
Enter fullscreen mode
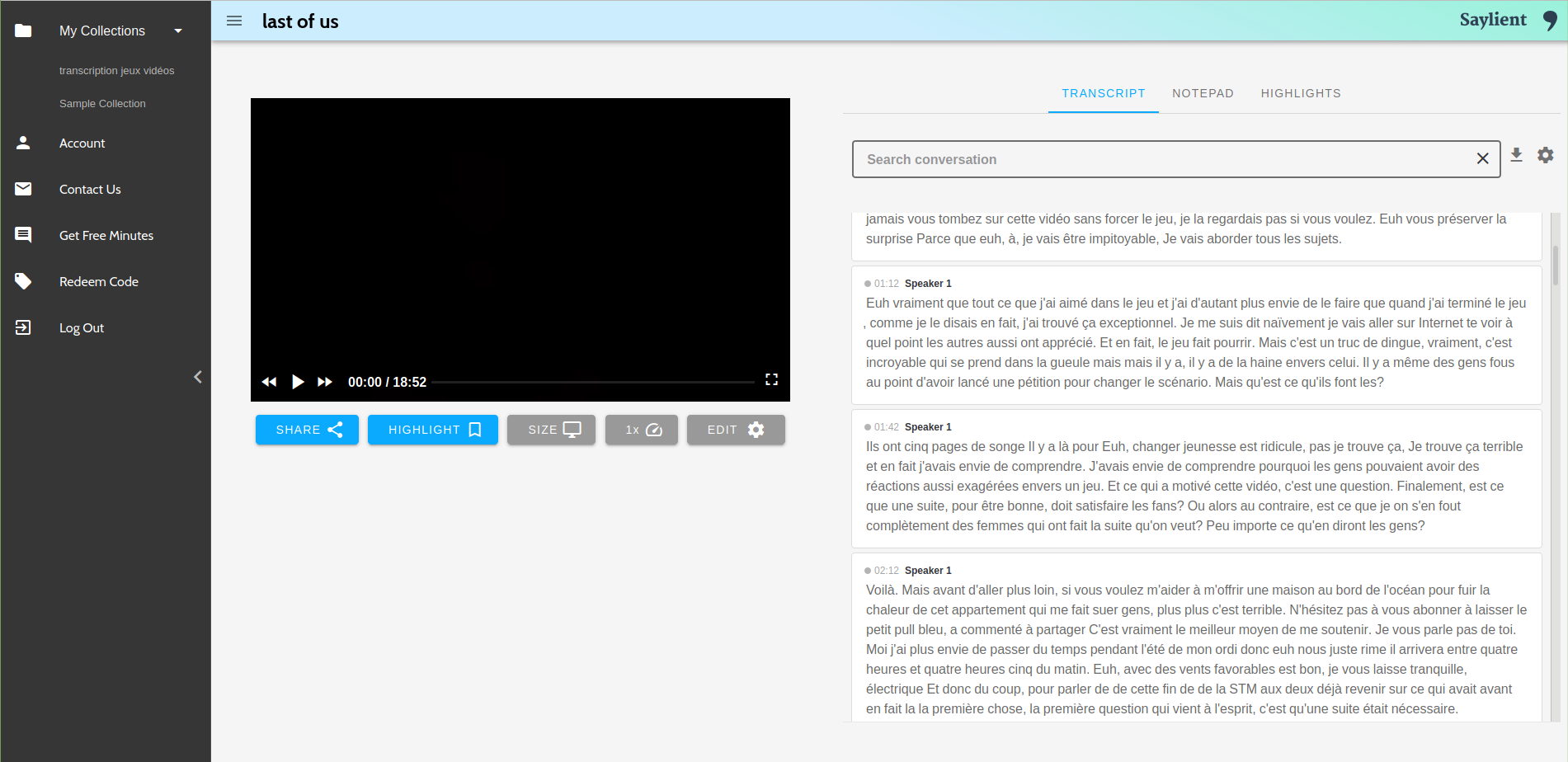pos(772,379)
